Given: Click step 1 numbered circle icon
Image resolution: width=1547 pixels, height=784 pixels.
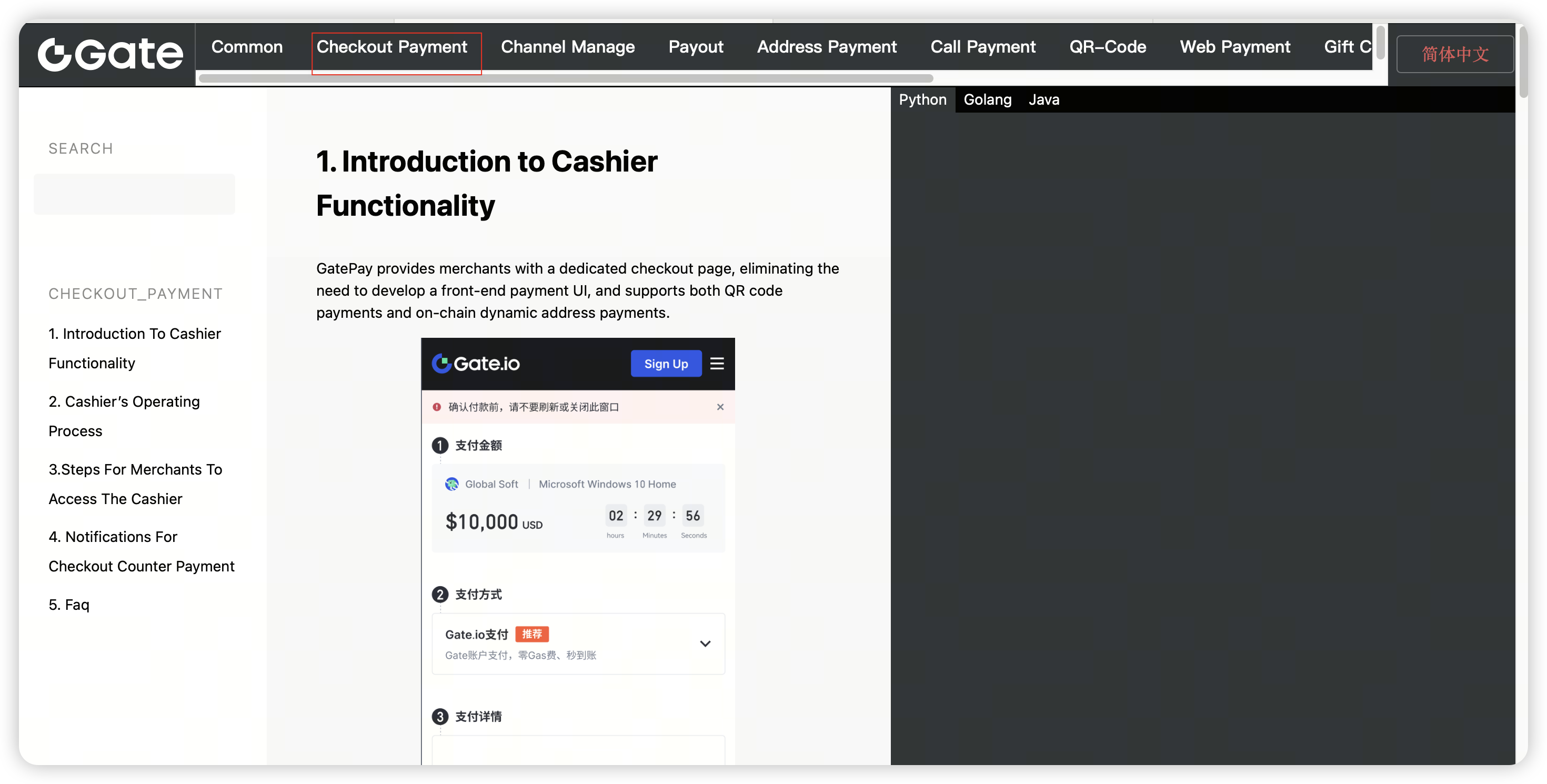Looking at the screenshot, I should point(439,446).
